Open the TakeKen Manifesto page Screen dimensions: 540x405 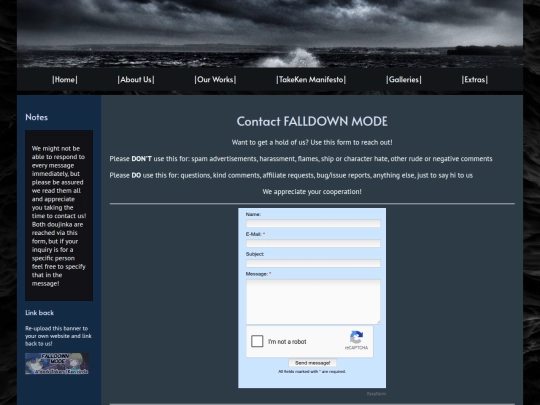311,80
